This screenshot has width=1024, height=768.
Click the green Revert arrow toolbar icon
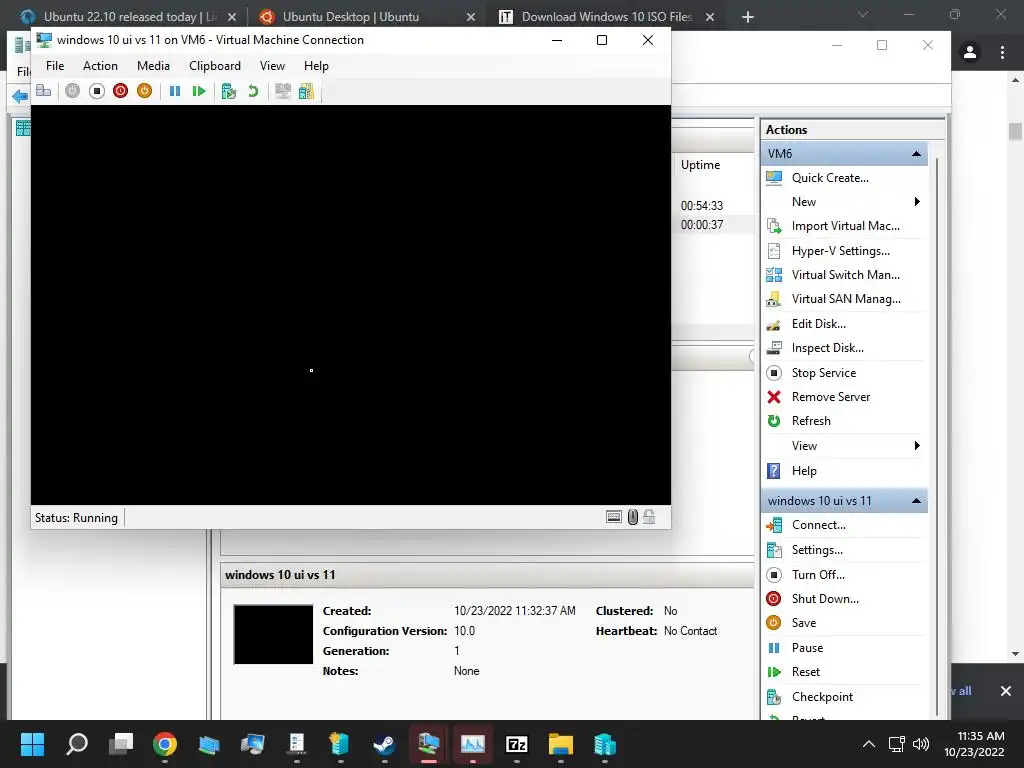coord(253,91)
